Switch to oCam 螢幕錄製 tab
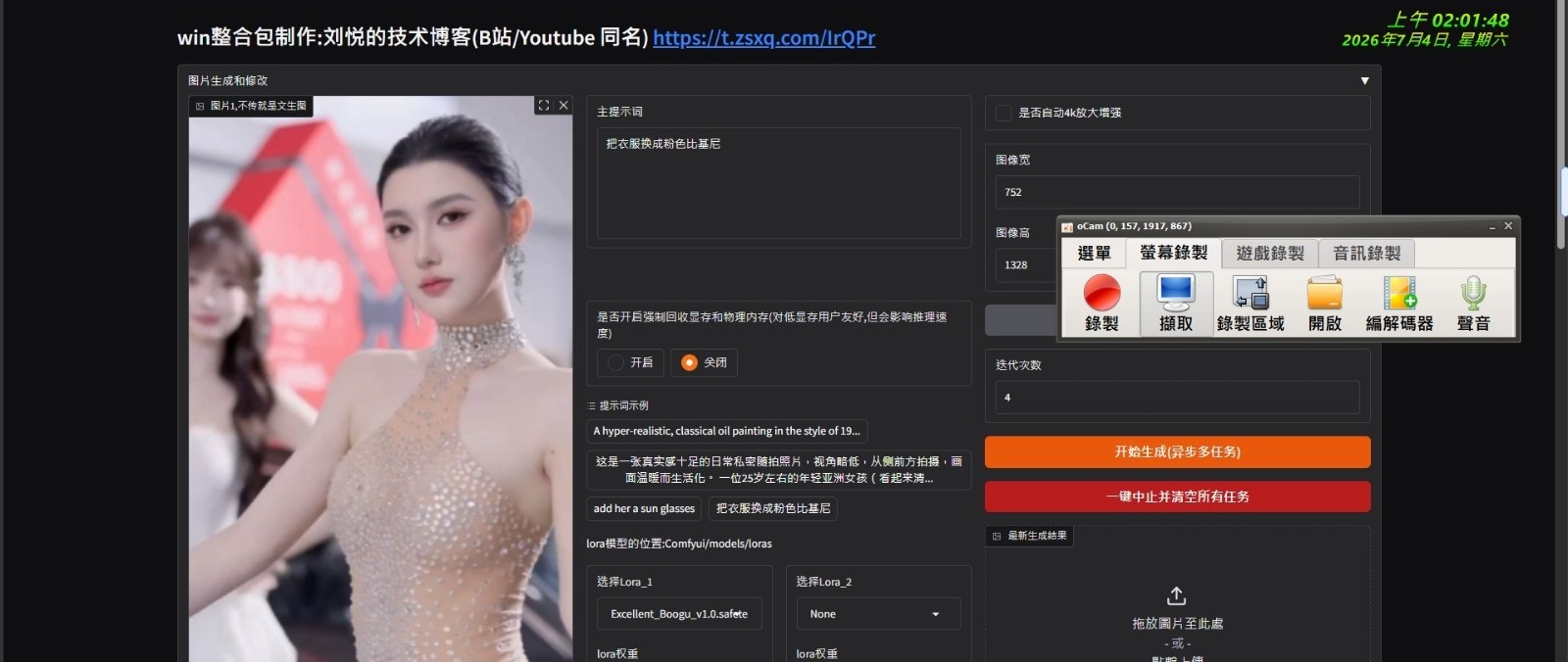Viewport: 1568px width, 662px height. 1173,253
